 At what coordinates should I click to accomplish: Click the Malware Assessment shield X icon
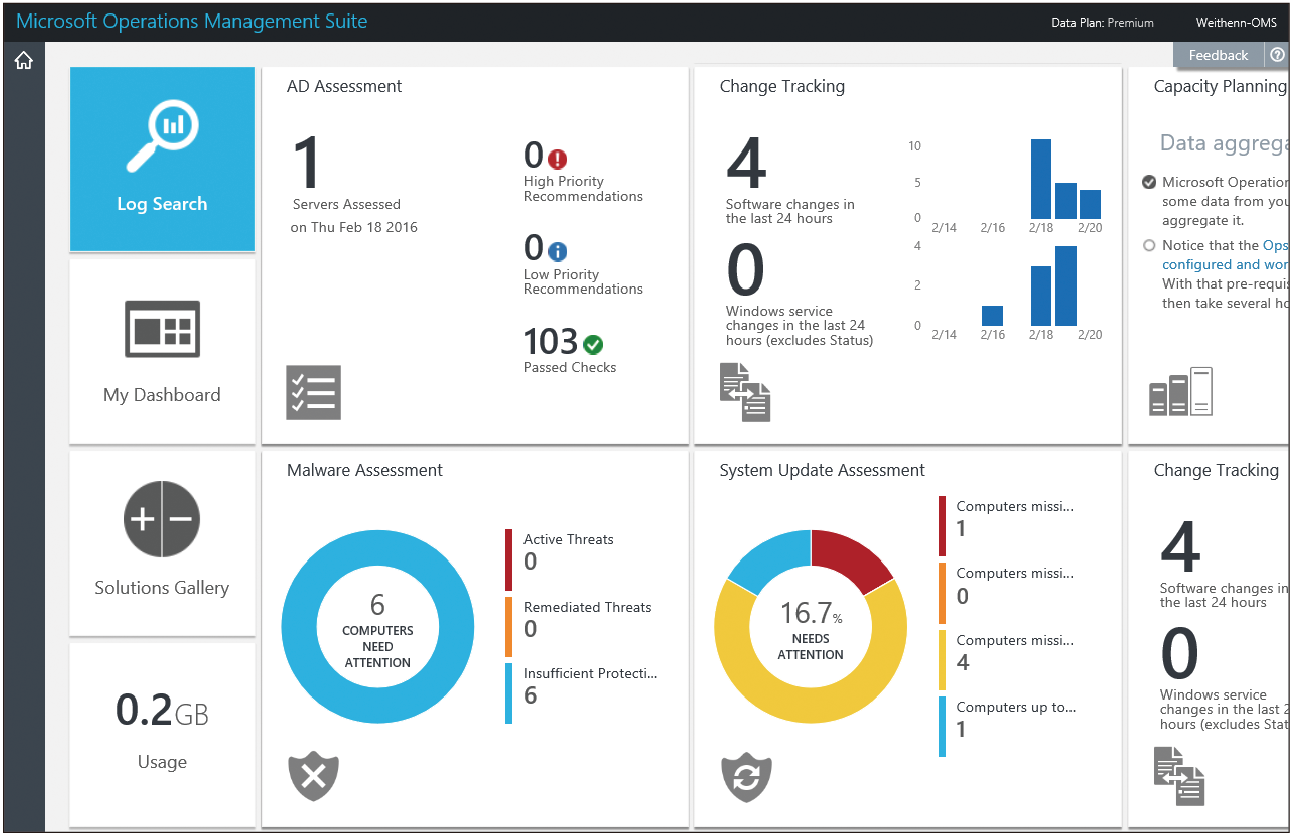tap(314, 776)
